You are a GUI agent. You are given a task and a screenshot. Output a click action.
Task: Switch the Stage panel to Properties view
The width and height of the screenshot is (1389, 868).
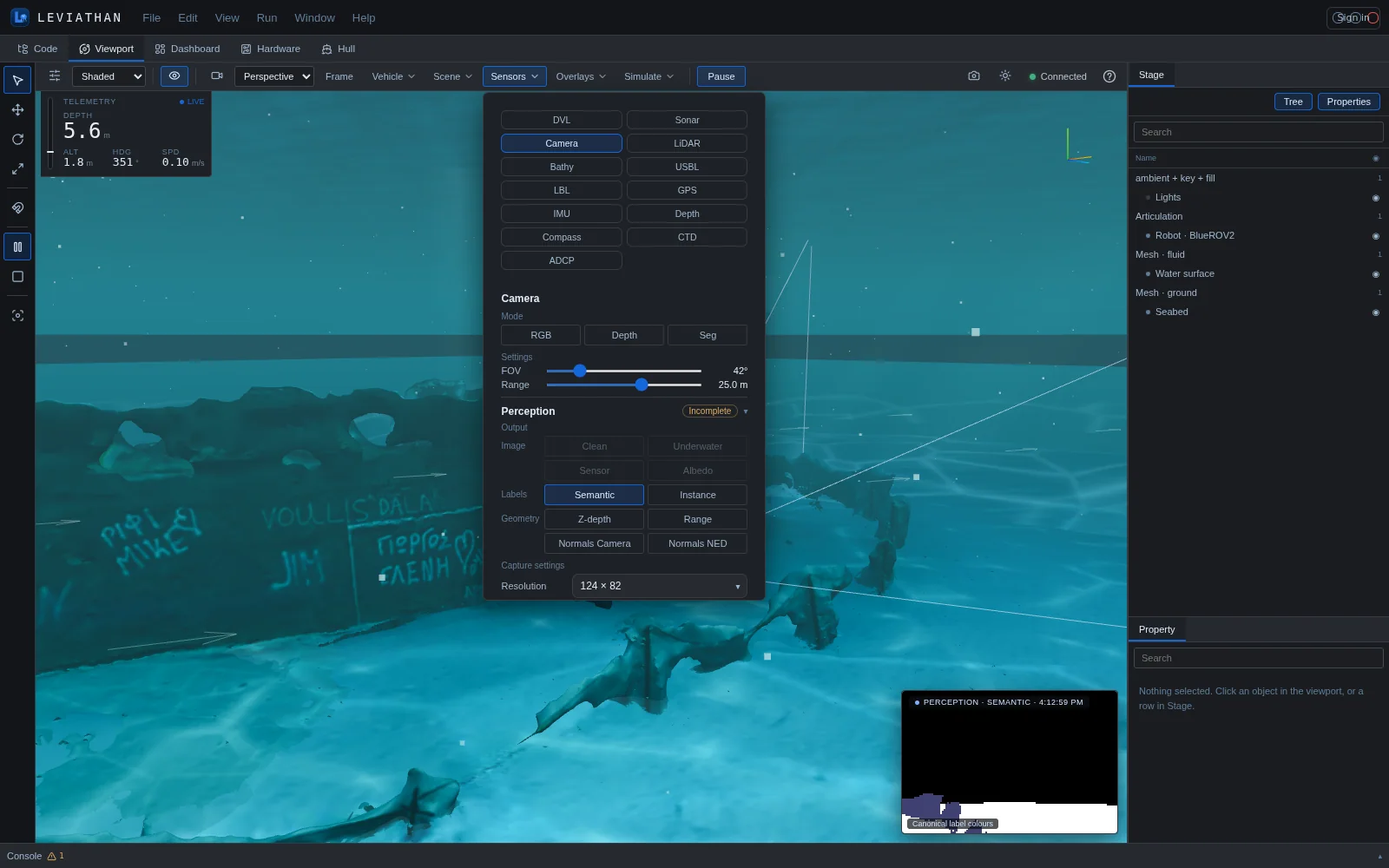1348,102
